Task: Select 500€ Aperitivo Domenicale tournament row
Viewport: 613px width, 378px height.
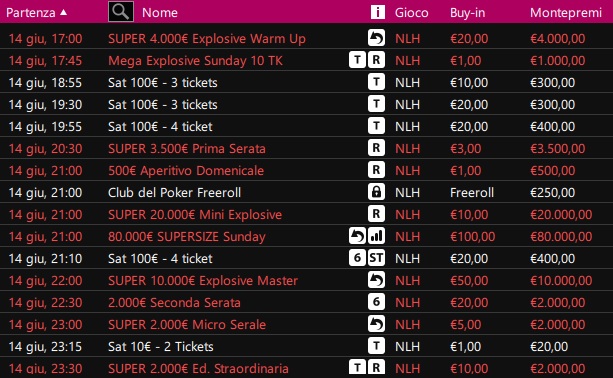Action: (306, 170)
